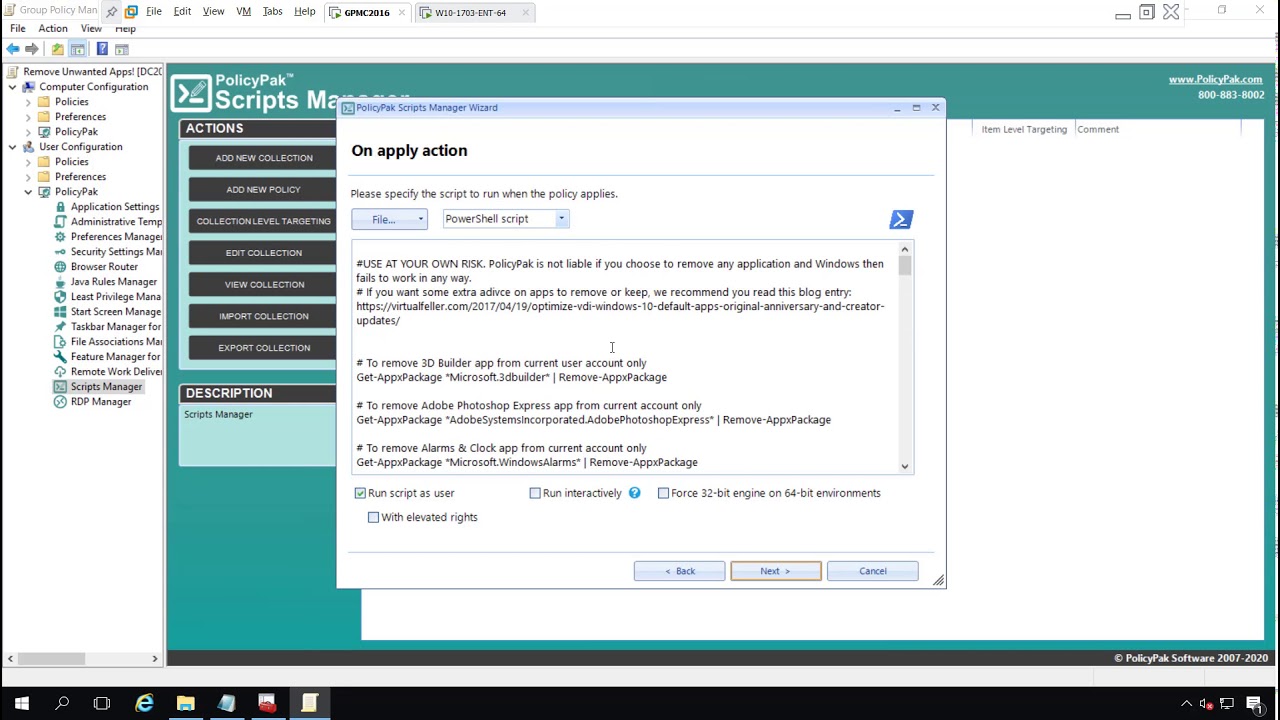Image resolution: width=1280 pixels, height=720 pixels.
Task: Click the Help toolbar icon
Action: (x=101, y=49)
